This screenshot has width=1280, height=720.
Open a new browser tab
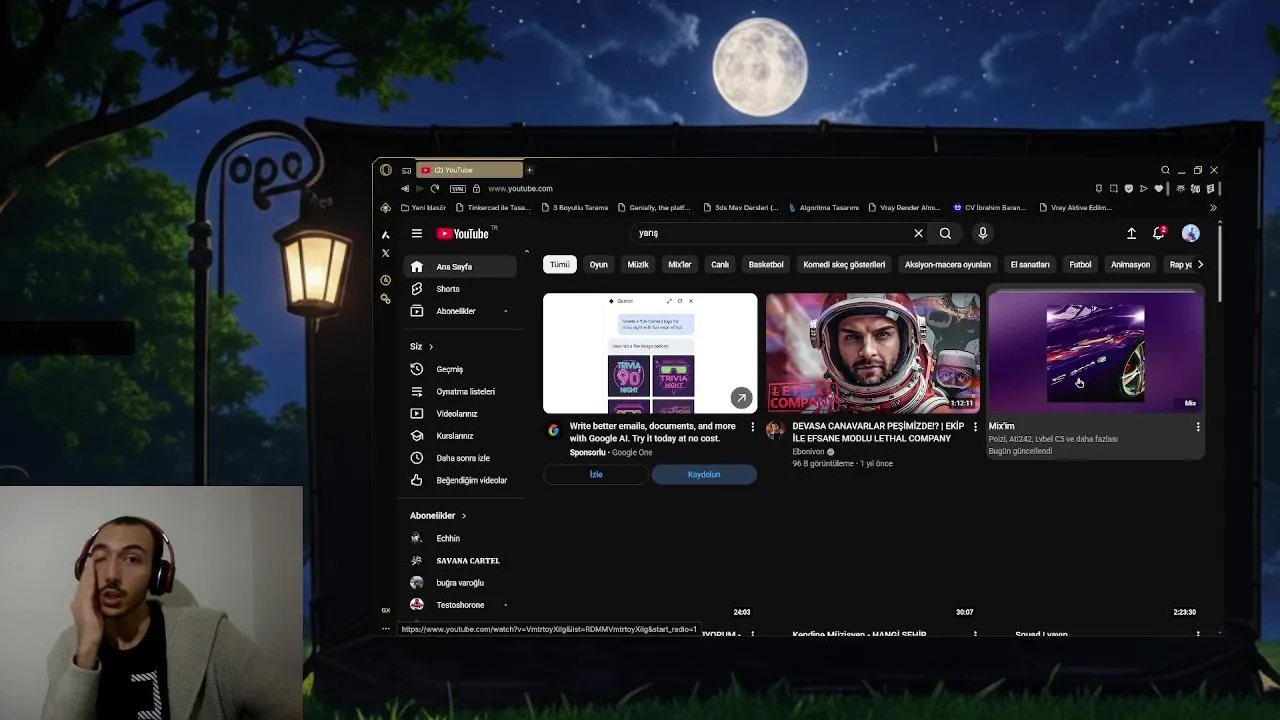529,170
